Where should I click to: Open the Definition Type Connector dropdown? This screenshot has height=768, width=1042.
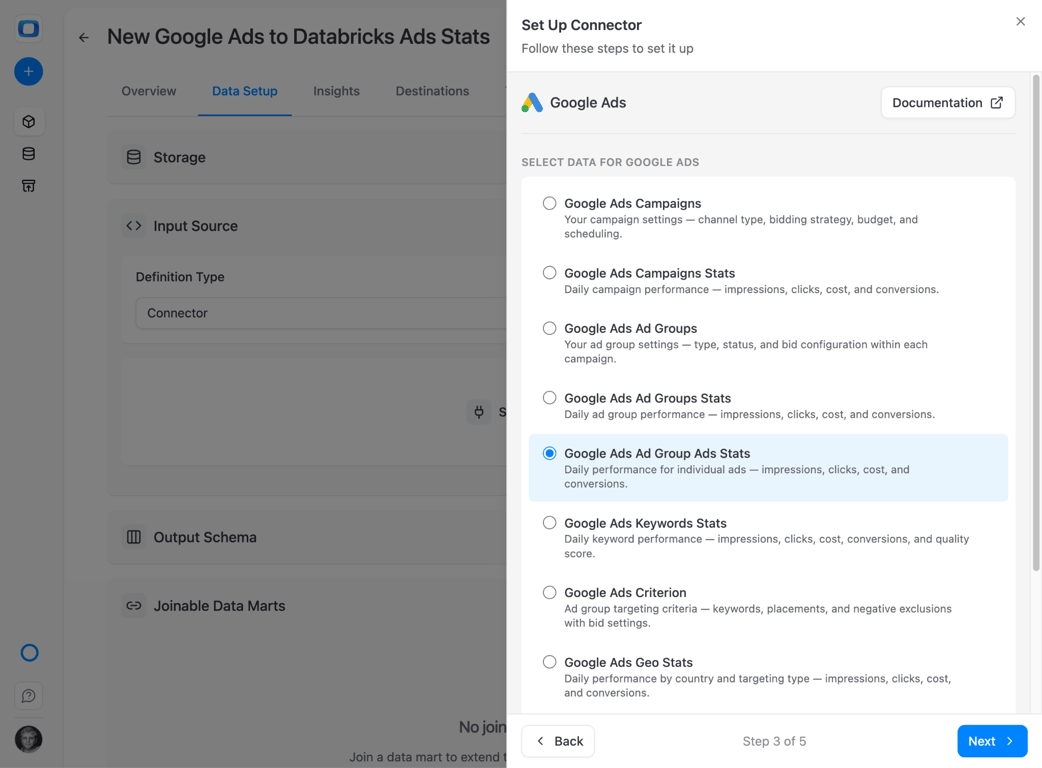coord(321,313)
